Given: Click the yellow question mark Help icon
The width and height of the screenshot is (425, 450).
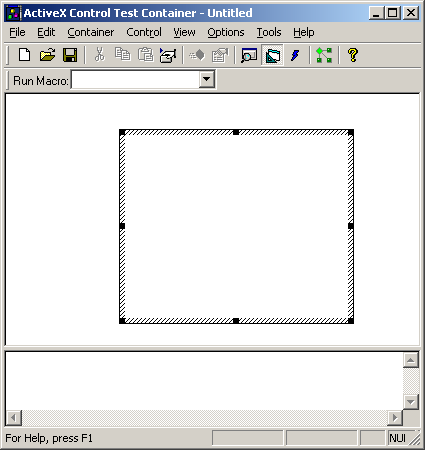Looking at the screenshot, I should [353, 55].
